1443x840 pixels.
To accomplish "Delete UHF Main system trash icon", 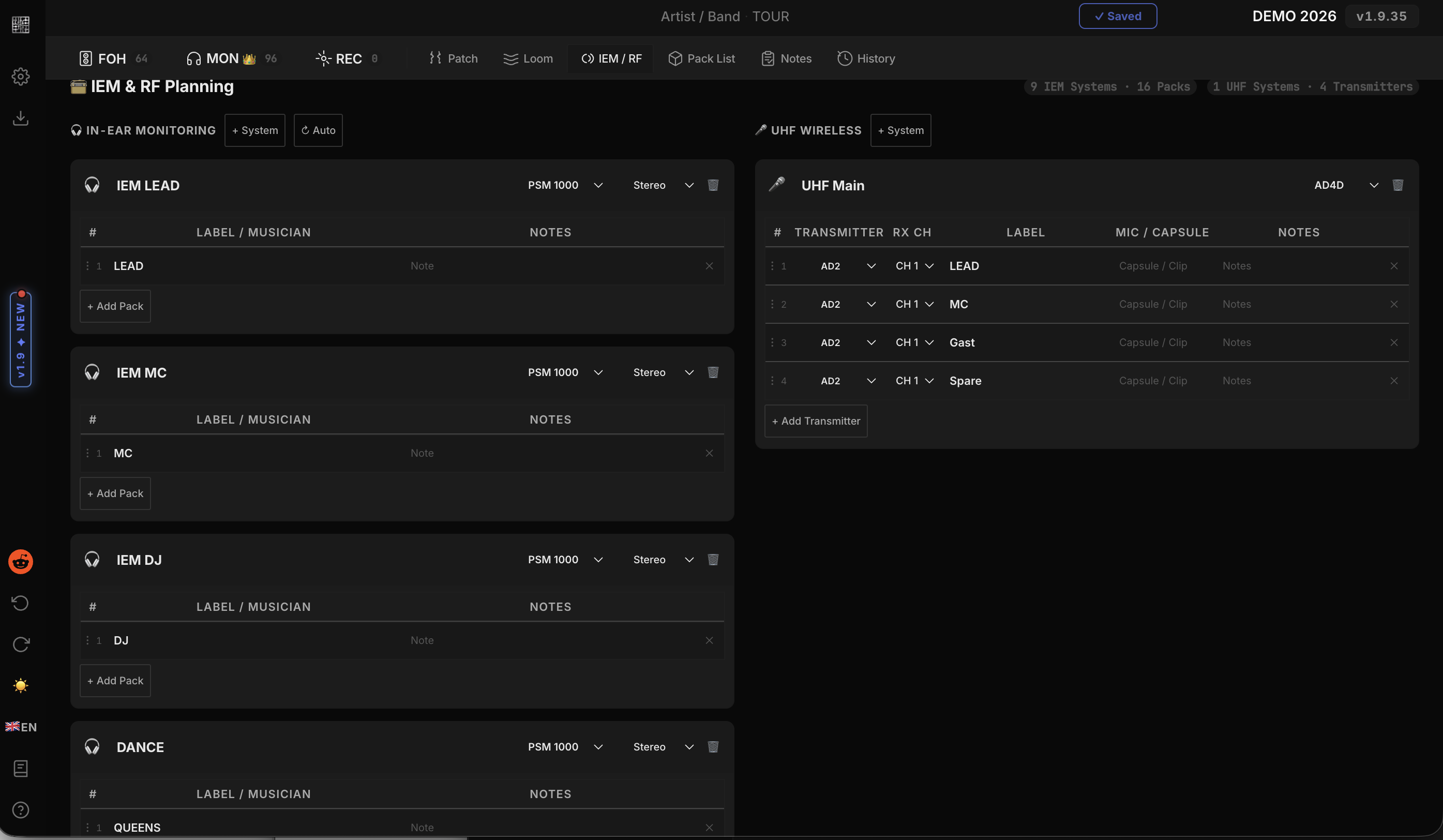I will pos(1398,185).
